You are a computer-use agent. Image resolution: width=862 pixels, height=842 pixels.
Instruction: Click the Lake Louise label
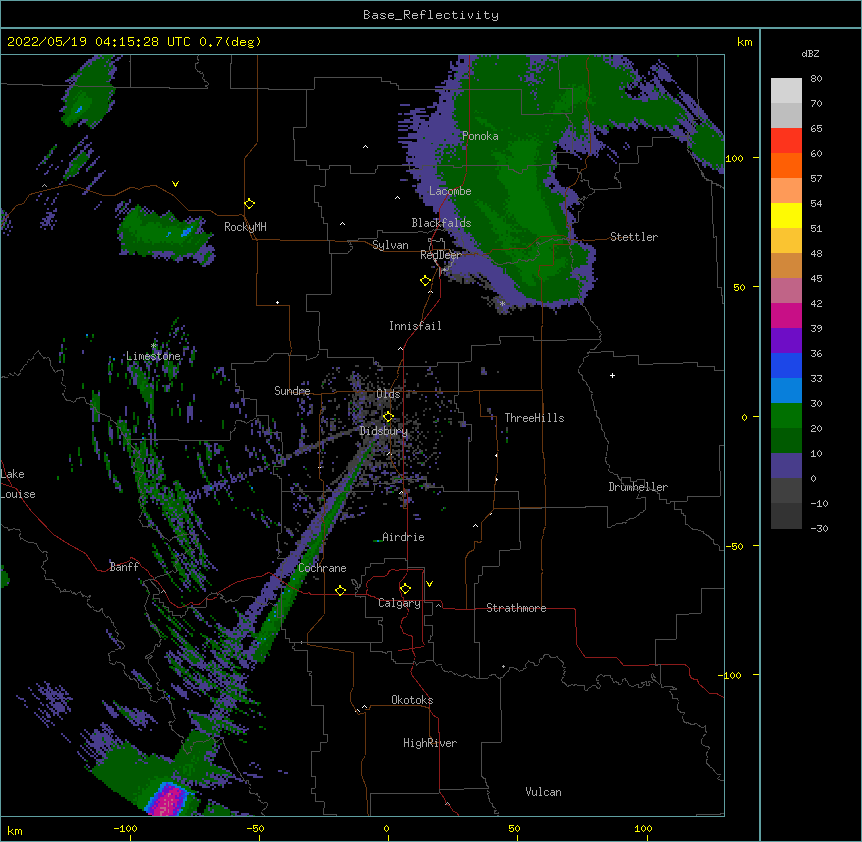pos(18,484)
